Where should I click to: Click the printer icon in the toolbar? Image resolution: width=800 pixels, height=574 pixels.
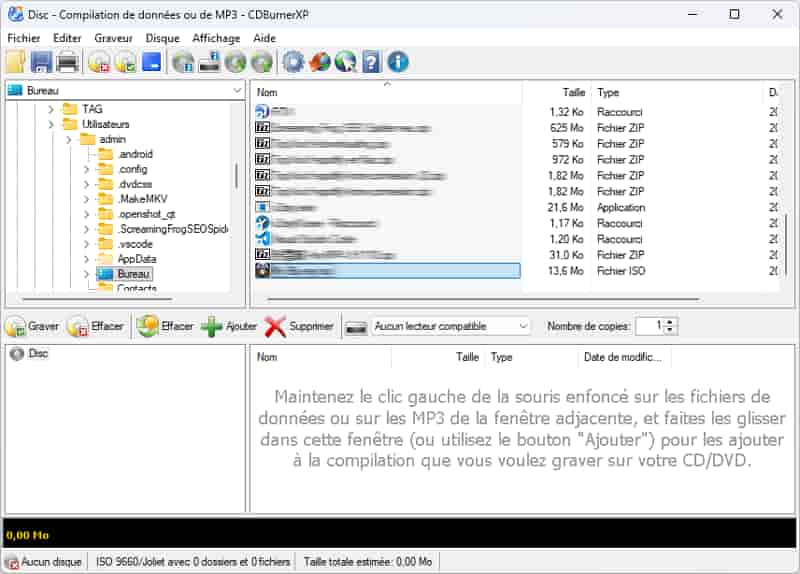click(67, 62)
